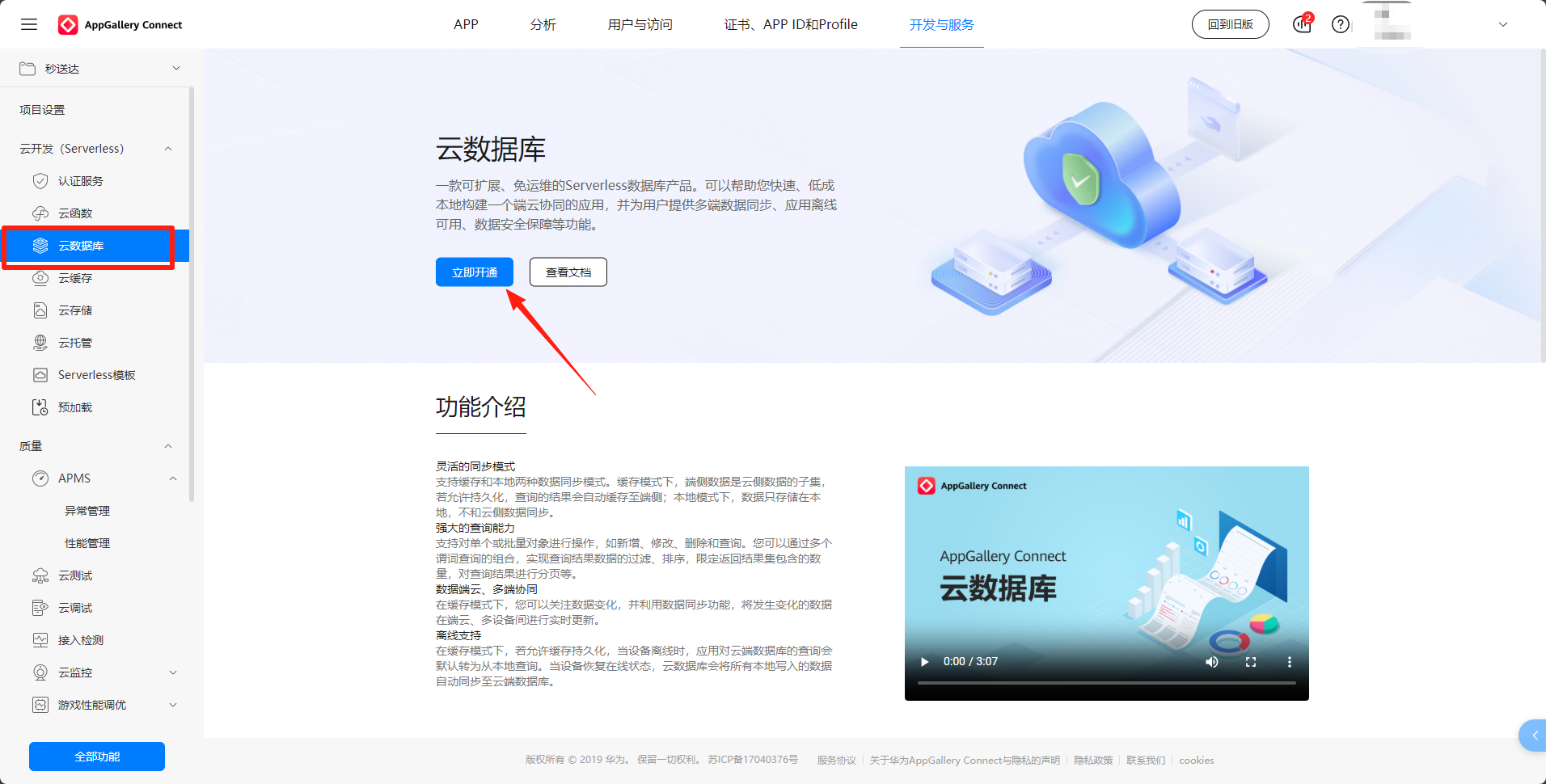Open the cookies footer link
Image resolution: width=1546 pixels, height=784 pixels.
coord(1197,760)
